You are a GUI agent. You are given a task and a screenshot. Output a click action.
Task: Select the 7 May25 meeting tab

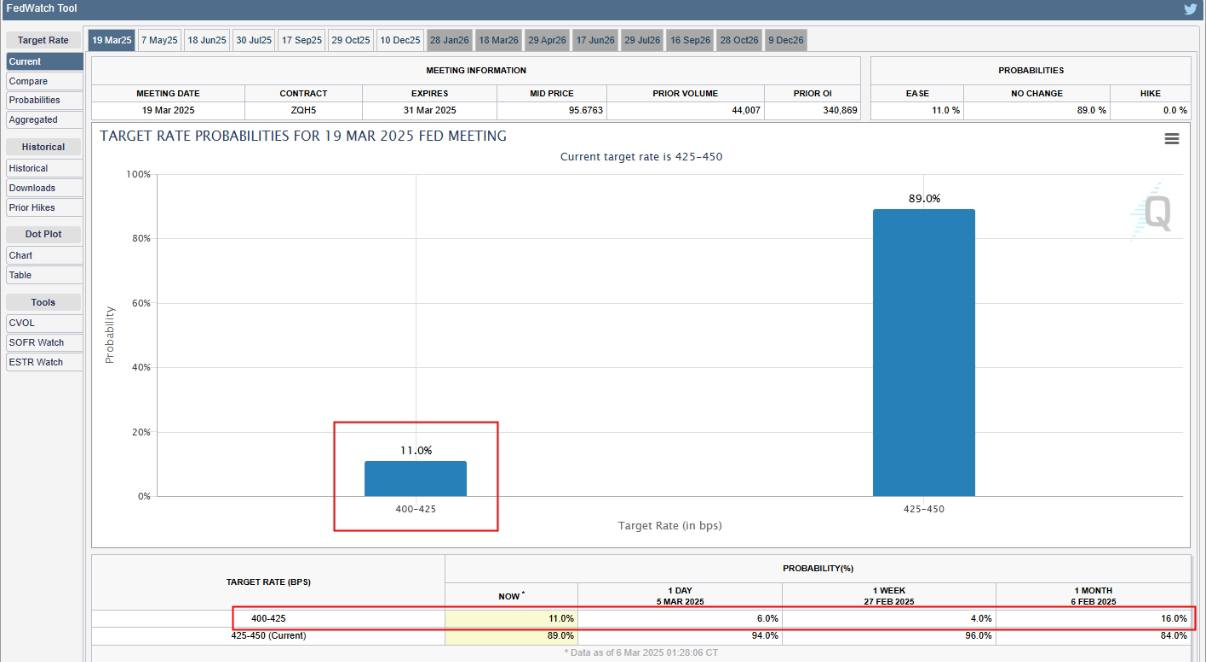click(x=159, y=39)
